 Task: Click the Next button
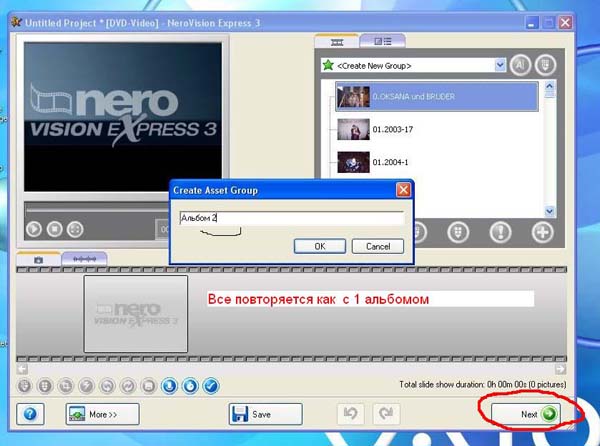(527, 414)
